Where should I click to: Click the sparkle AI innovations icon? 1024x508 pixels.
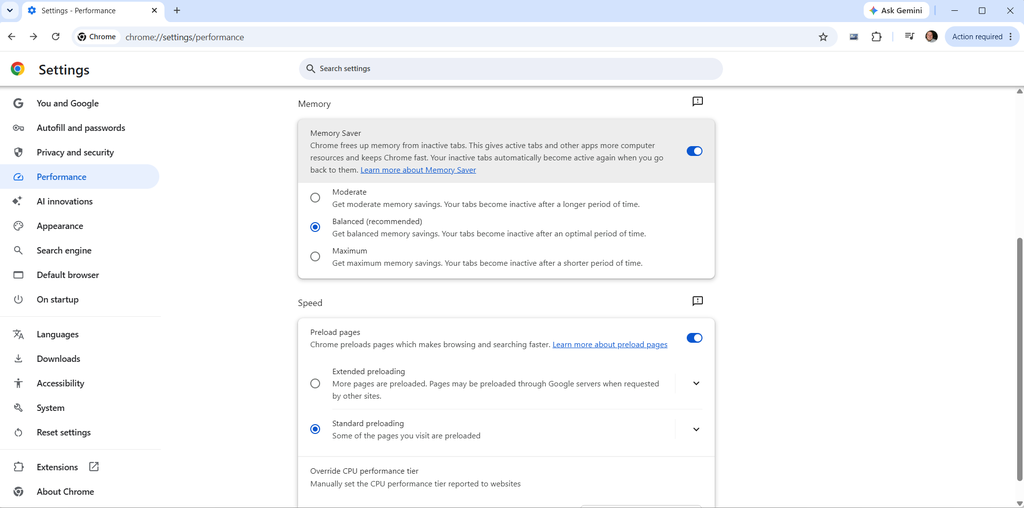[x=18, y=201]
